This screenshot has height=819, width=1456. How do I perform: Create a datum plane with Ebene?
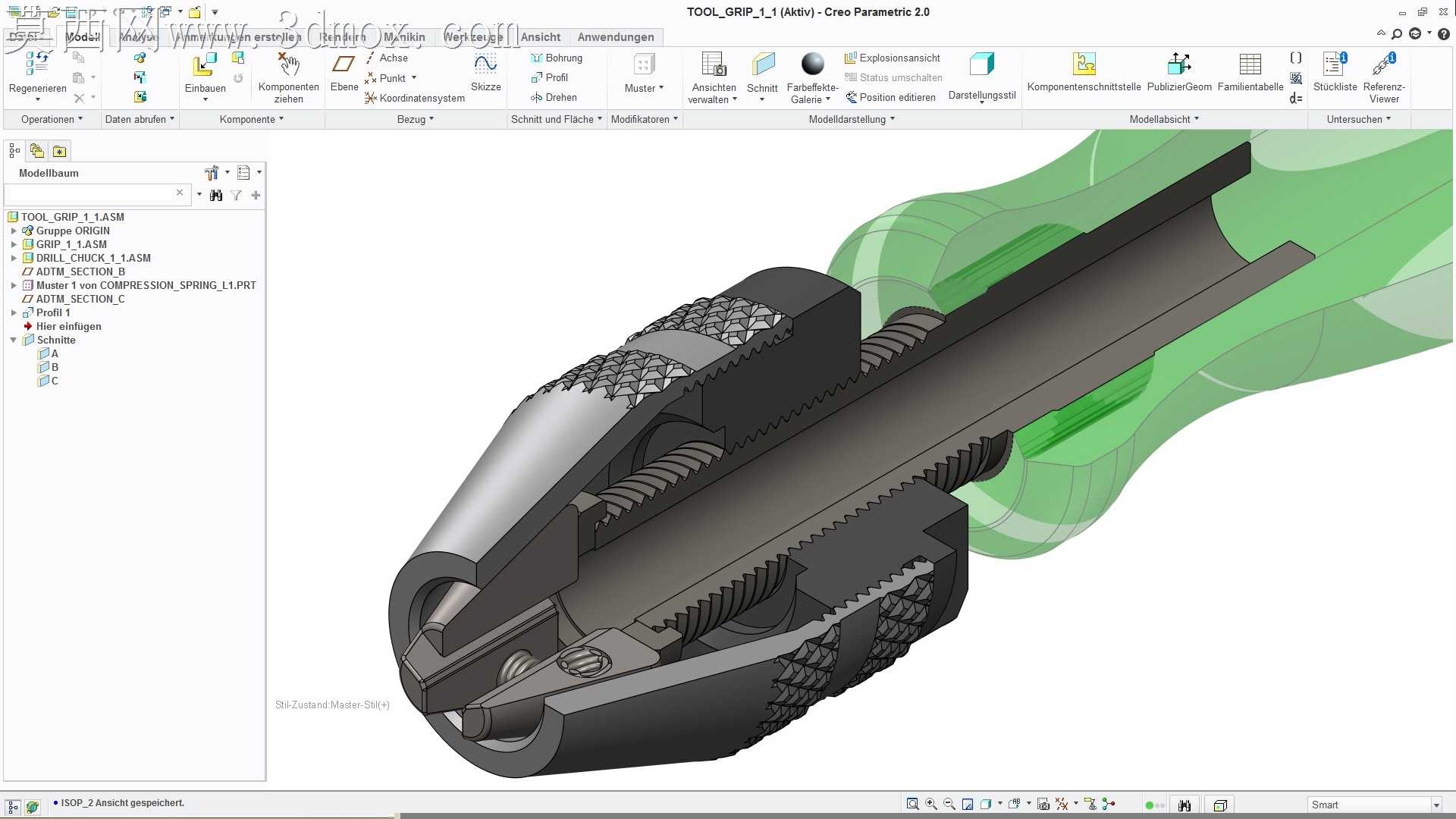[x=344, y=64]
